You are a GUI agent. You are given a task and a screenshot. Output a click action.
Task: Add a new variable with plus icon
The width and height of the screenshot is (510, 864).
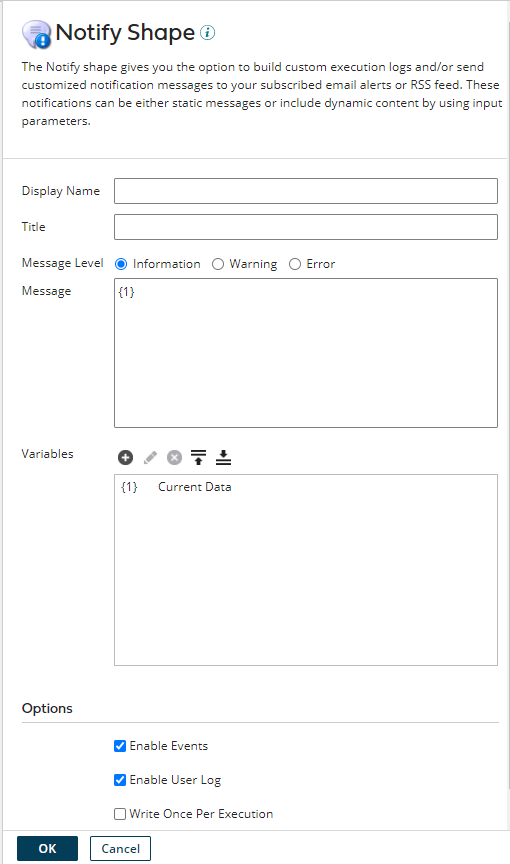[x=126, y=457]
